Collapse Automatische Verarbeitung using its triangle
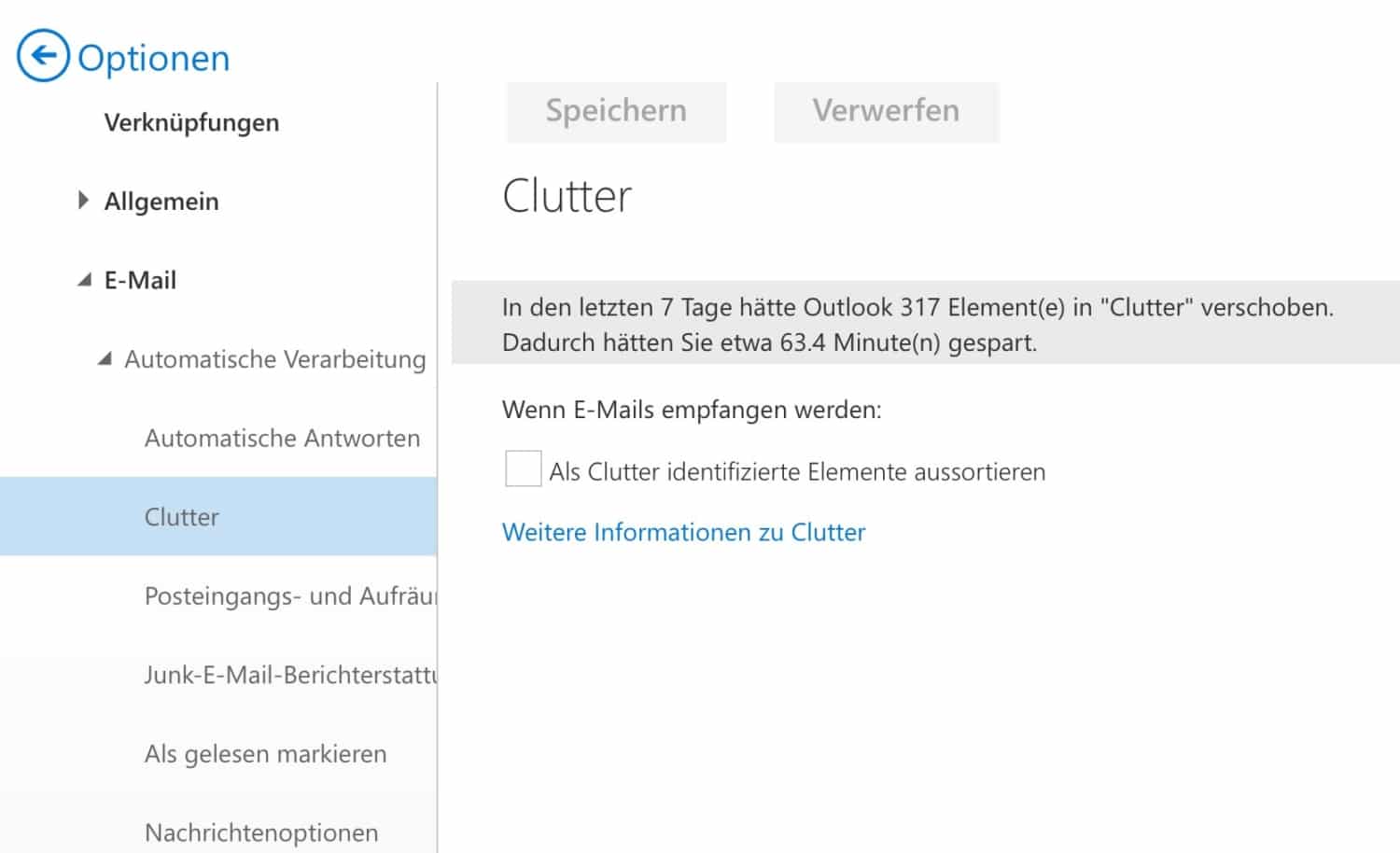This screenshot has width=1400, height=853. [x=105, y=358]
